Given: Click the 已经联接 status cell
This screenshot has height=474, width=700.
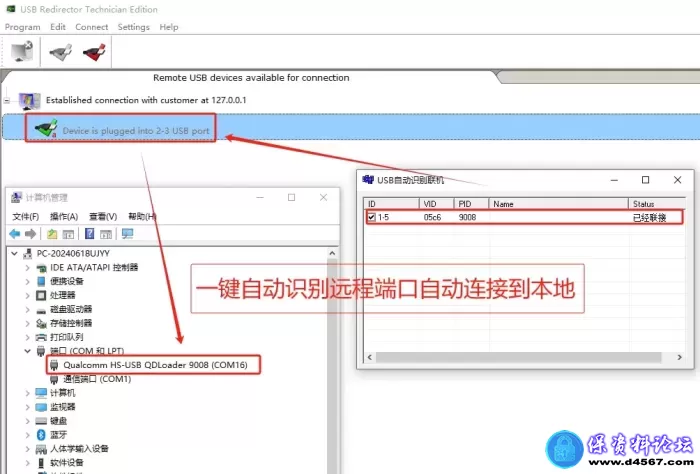Looking at the screenshot, I should [x=650, y=218].
